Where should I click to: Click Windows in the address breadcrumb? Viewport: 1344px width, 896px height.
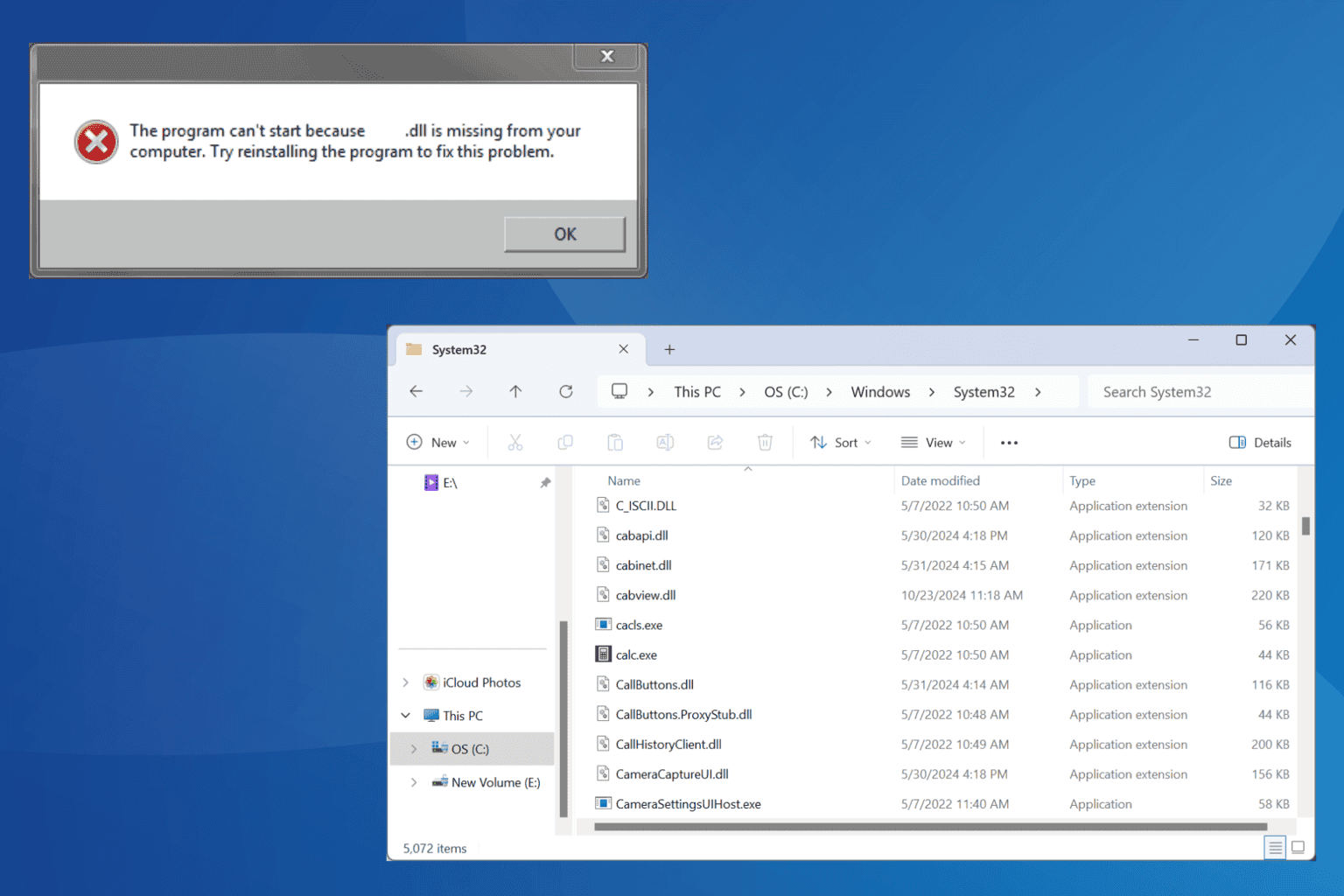click(880, 392)
